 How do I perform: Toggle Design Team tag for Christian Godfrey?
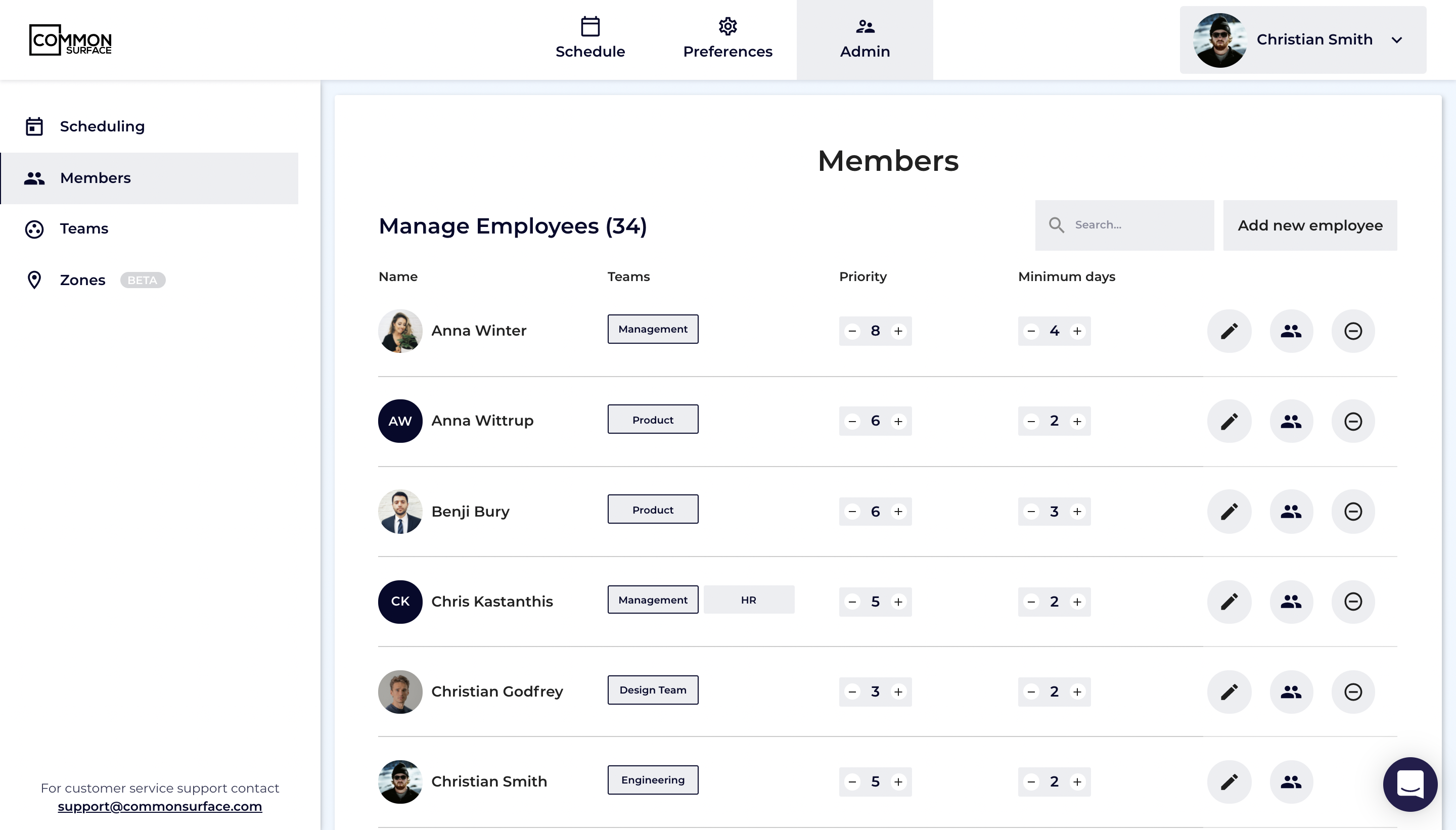[653, 690]
